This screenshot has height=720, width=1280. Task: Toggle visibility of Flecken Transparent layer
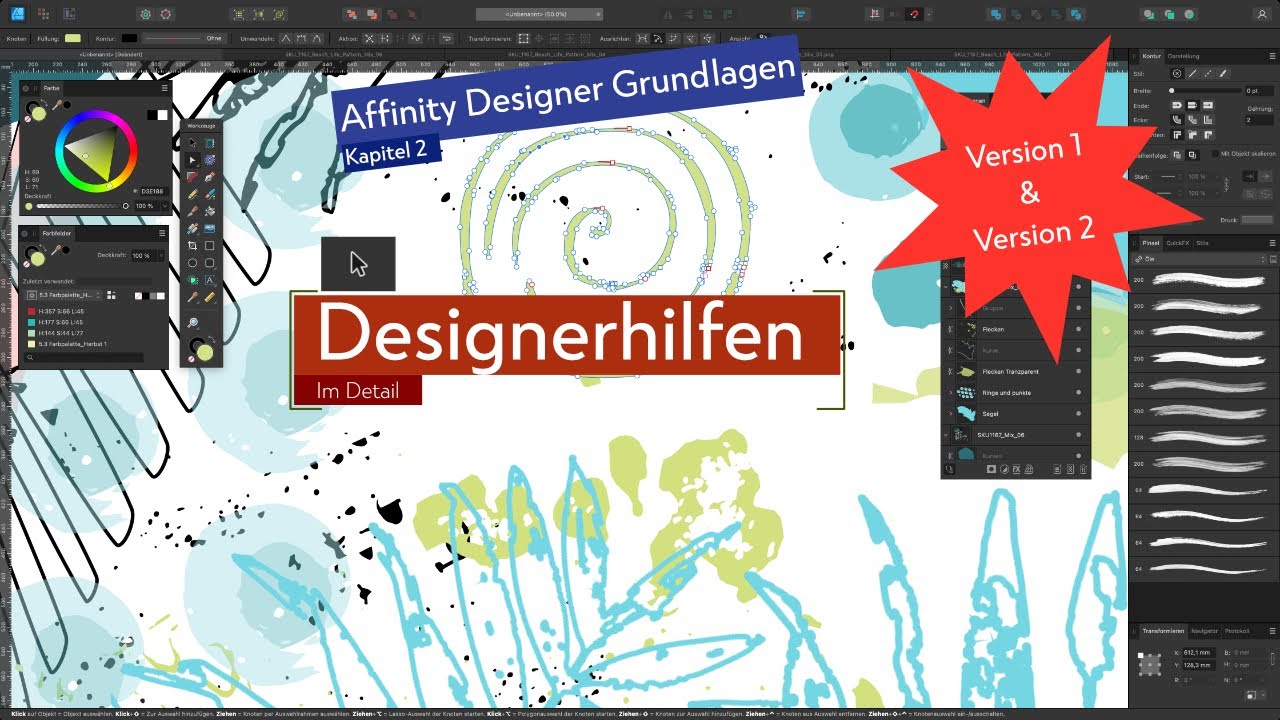[x=1078, y=371]
